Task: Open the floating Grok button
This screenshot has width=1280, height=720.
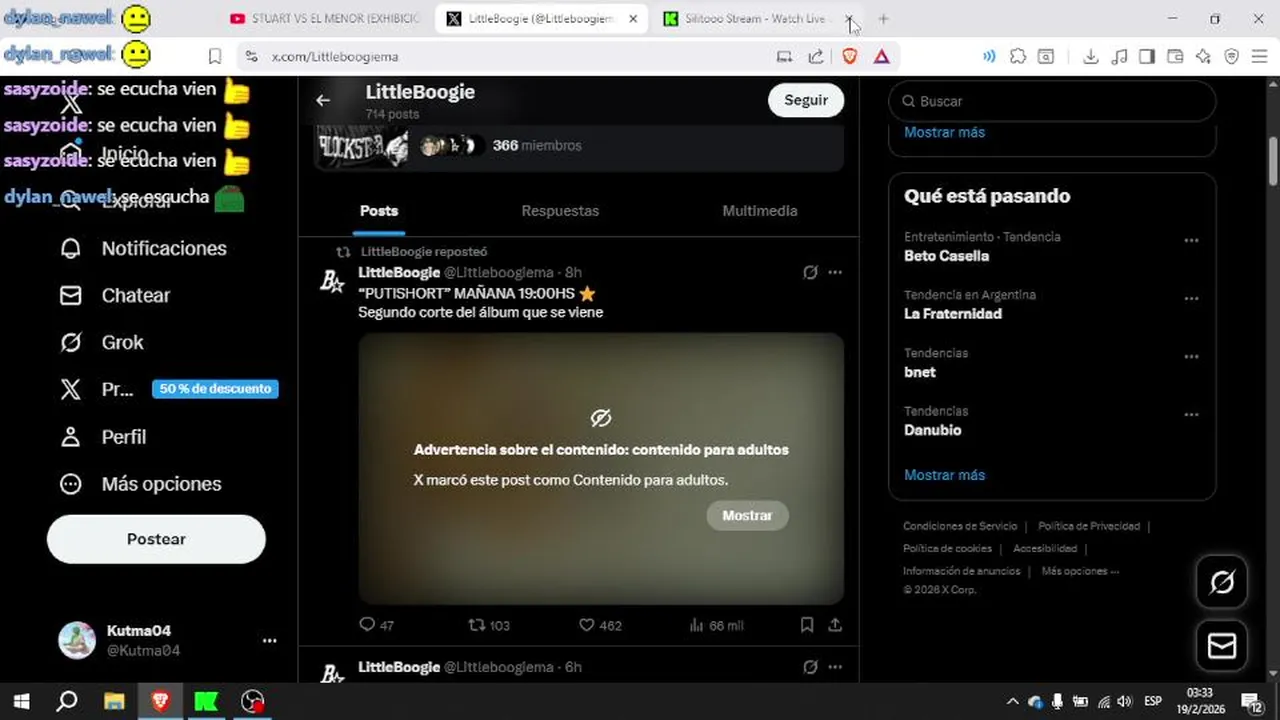Action: click(x=1222, y=582)
